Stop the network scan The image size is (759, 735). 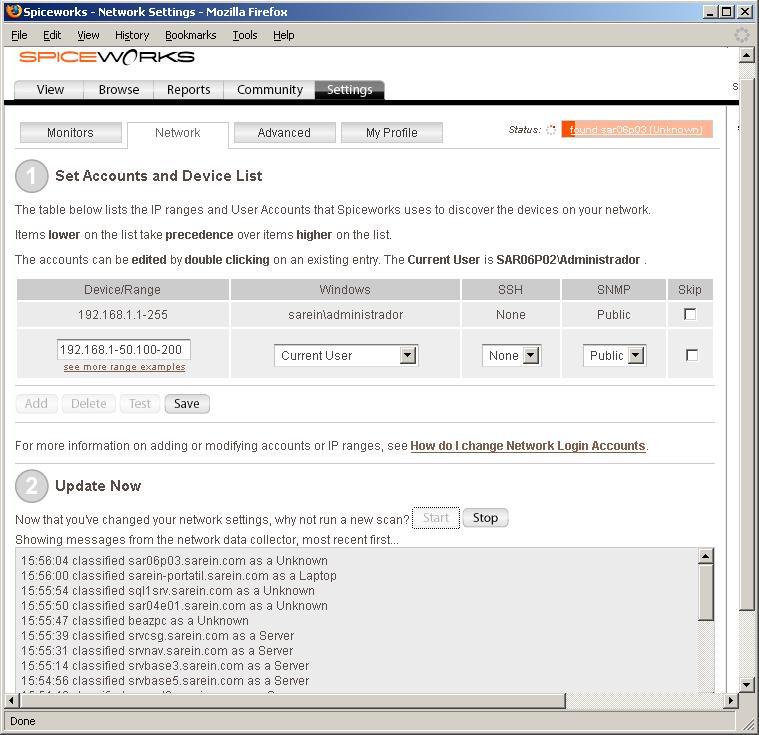(x=485, y=518)
